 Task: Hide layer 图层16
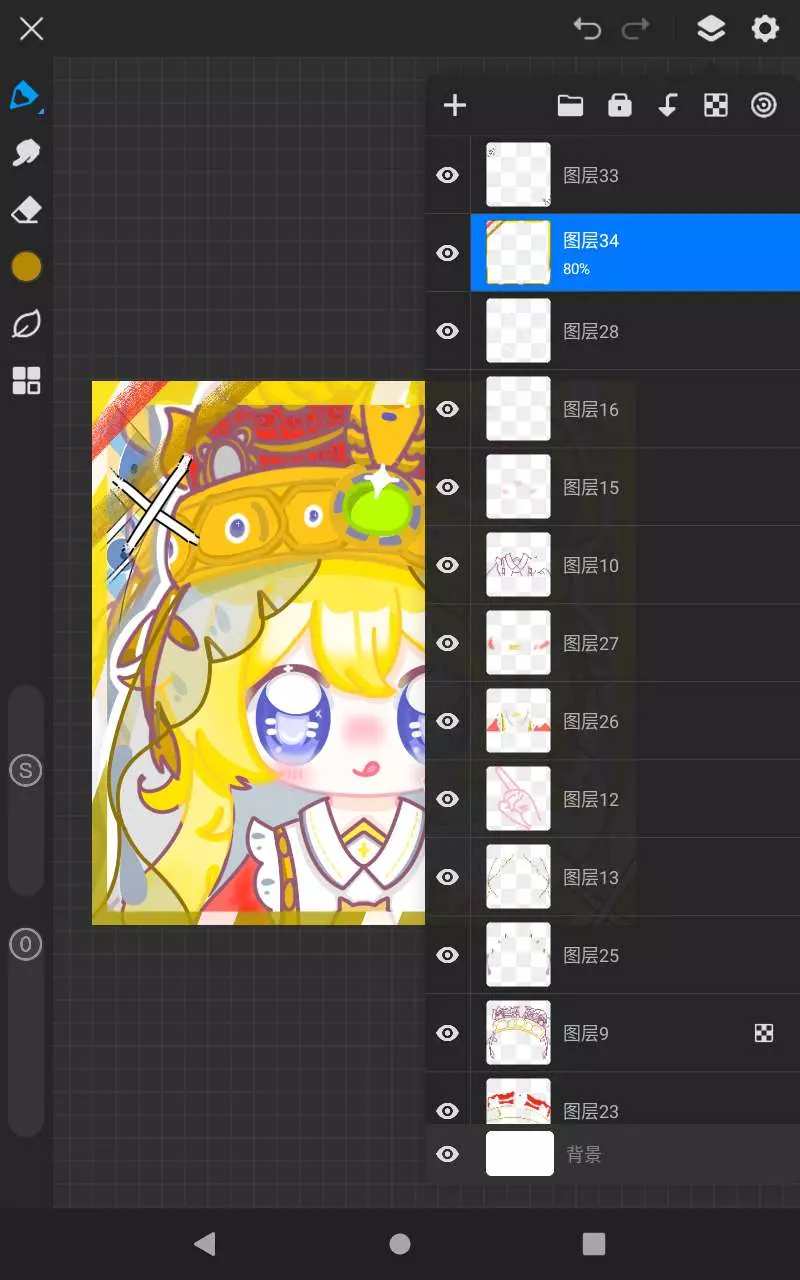click(448, 409)
